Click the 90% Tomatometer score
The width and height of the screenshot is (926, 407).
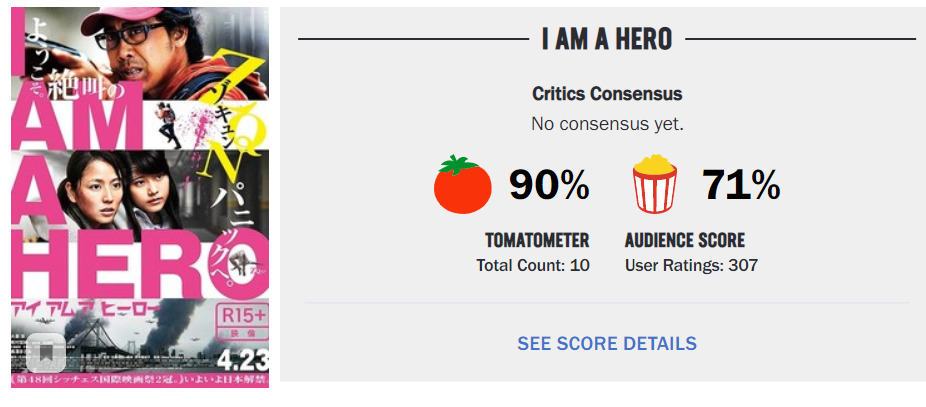549,185
